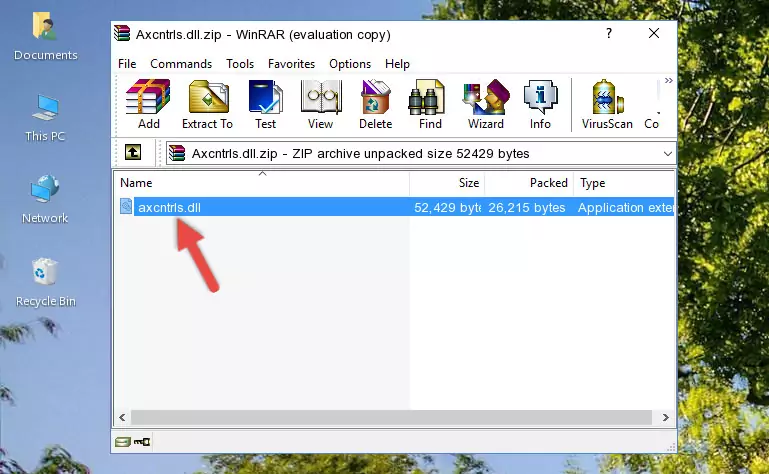Click the title bar help question mark
Viewport: 769px width, 474px height.
click(x=609, y=33)
